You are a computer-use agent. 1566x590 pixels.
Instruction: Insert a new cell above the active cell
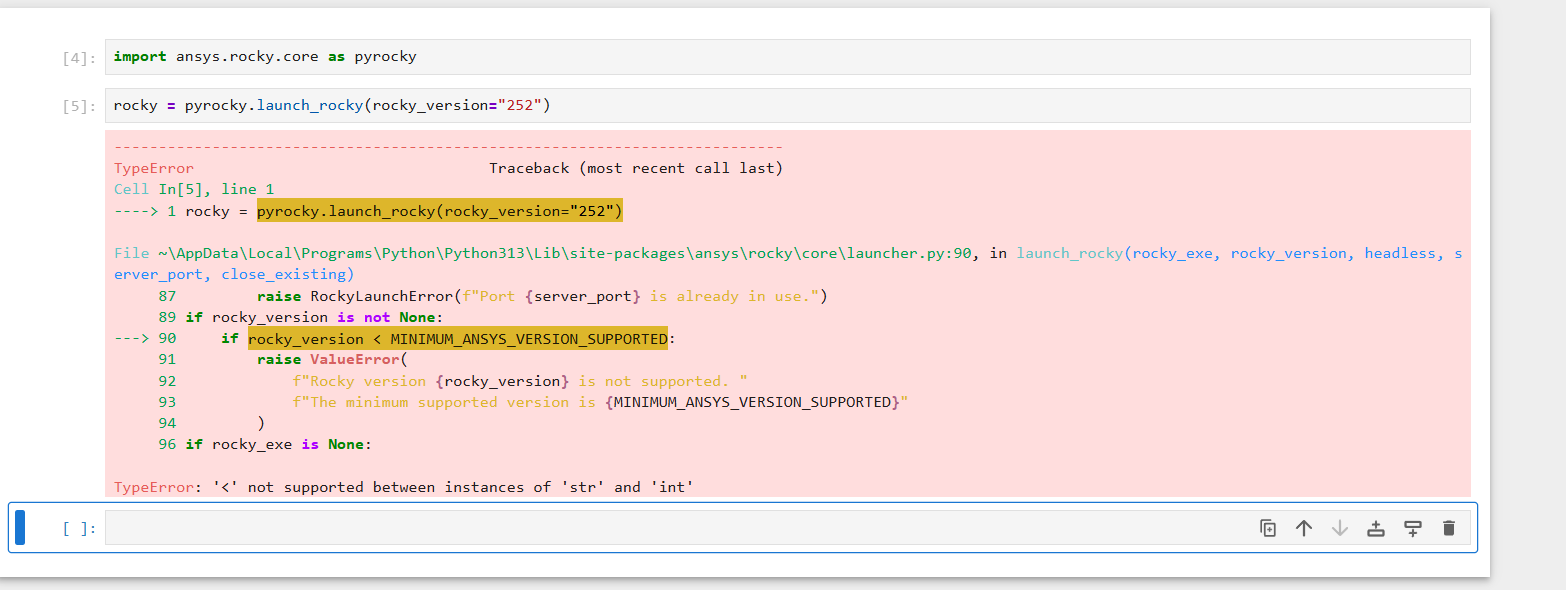[x=1376, y=528]
